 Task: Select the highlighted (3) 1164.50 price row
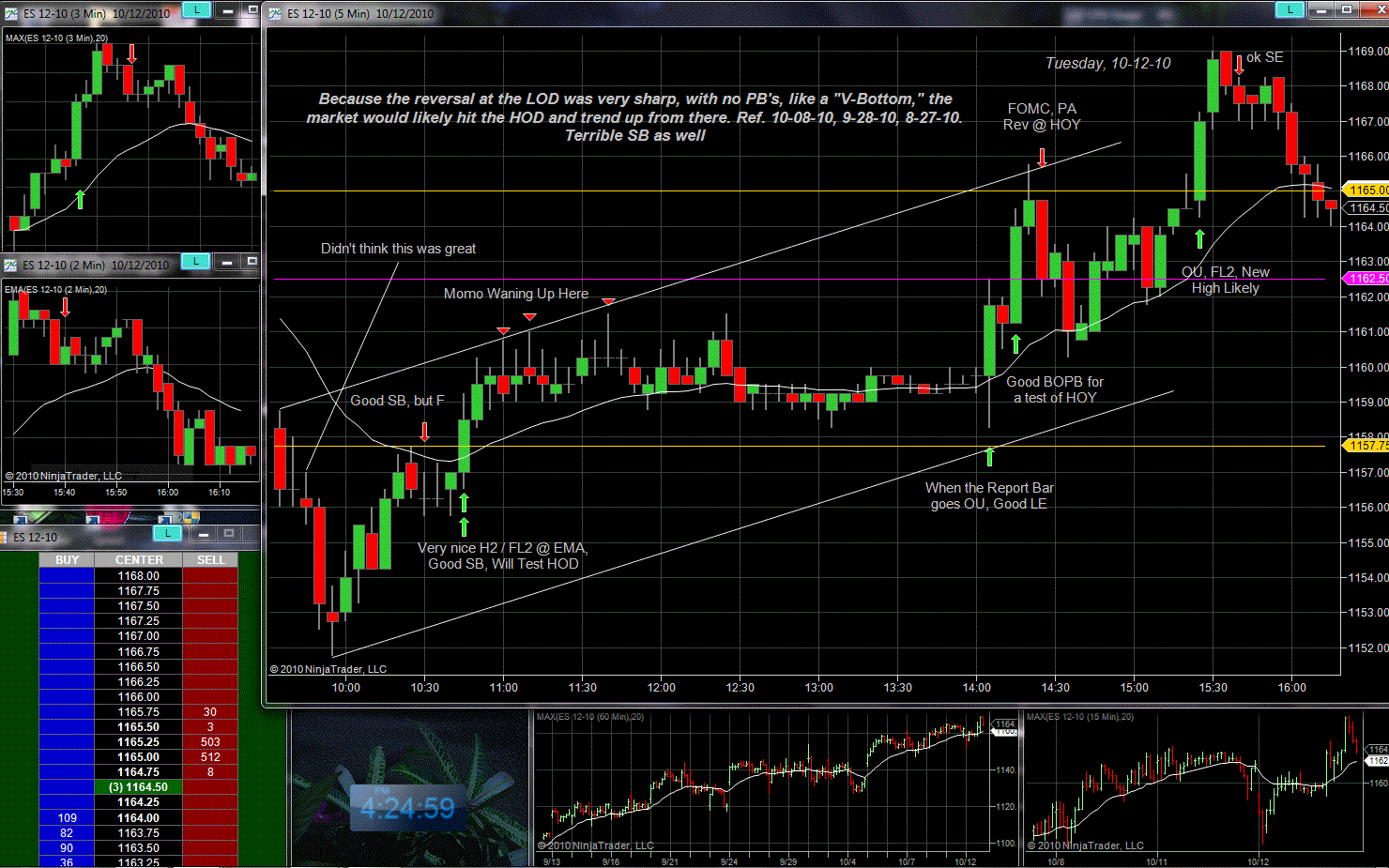click(x=138, y=787)
